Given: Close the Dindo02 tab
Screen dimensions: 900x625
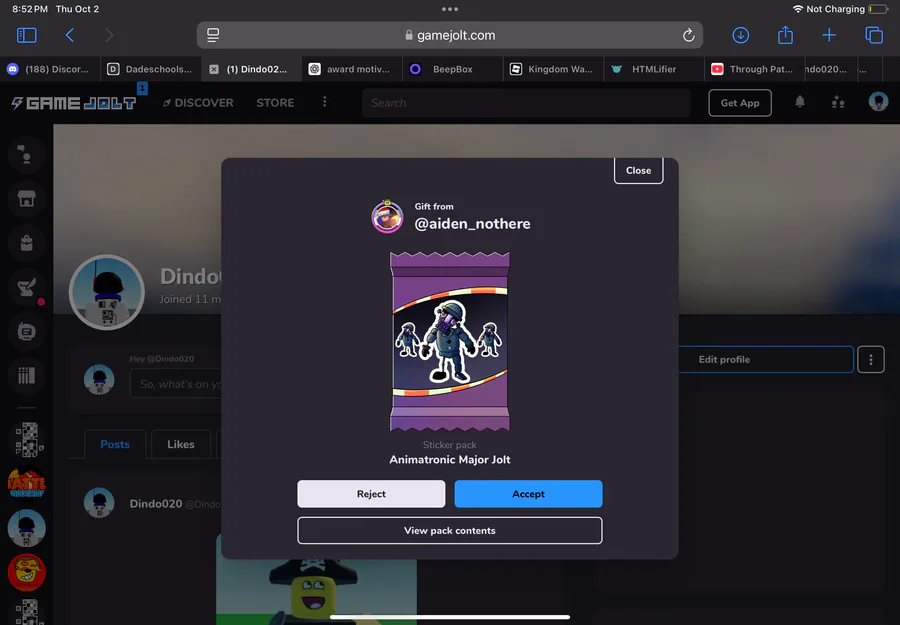Looking at the screenshot, I should (x=214, y=69).
